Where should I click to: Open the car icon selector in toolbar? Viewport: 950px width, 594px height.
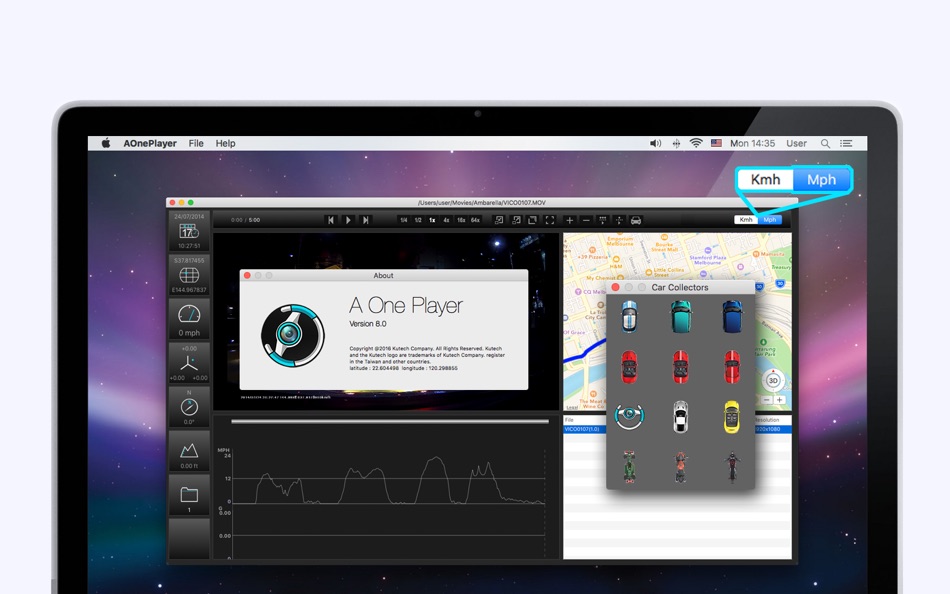[x=636, y=220]
